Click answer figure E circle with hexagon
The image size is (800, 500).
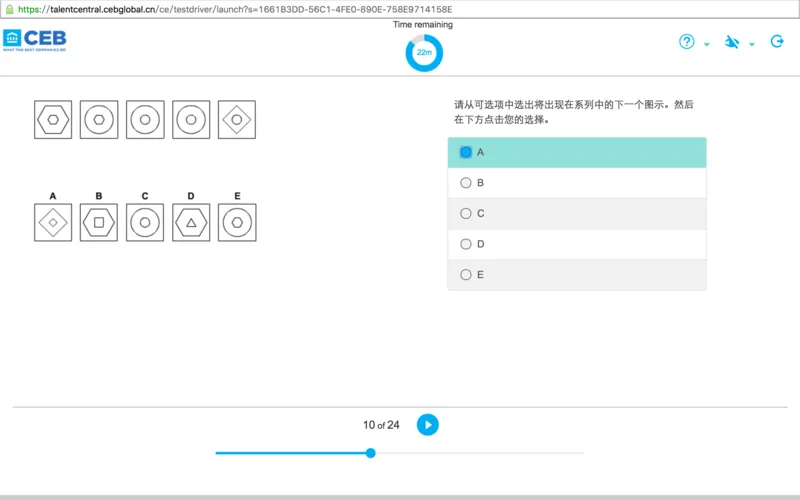click(x=237, y=222)
